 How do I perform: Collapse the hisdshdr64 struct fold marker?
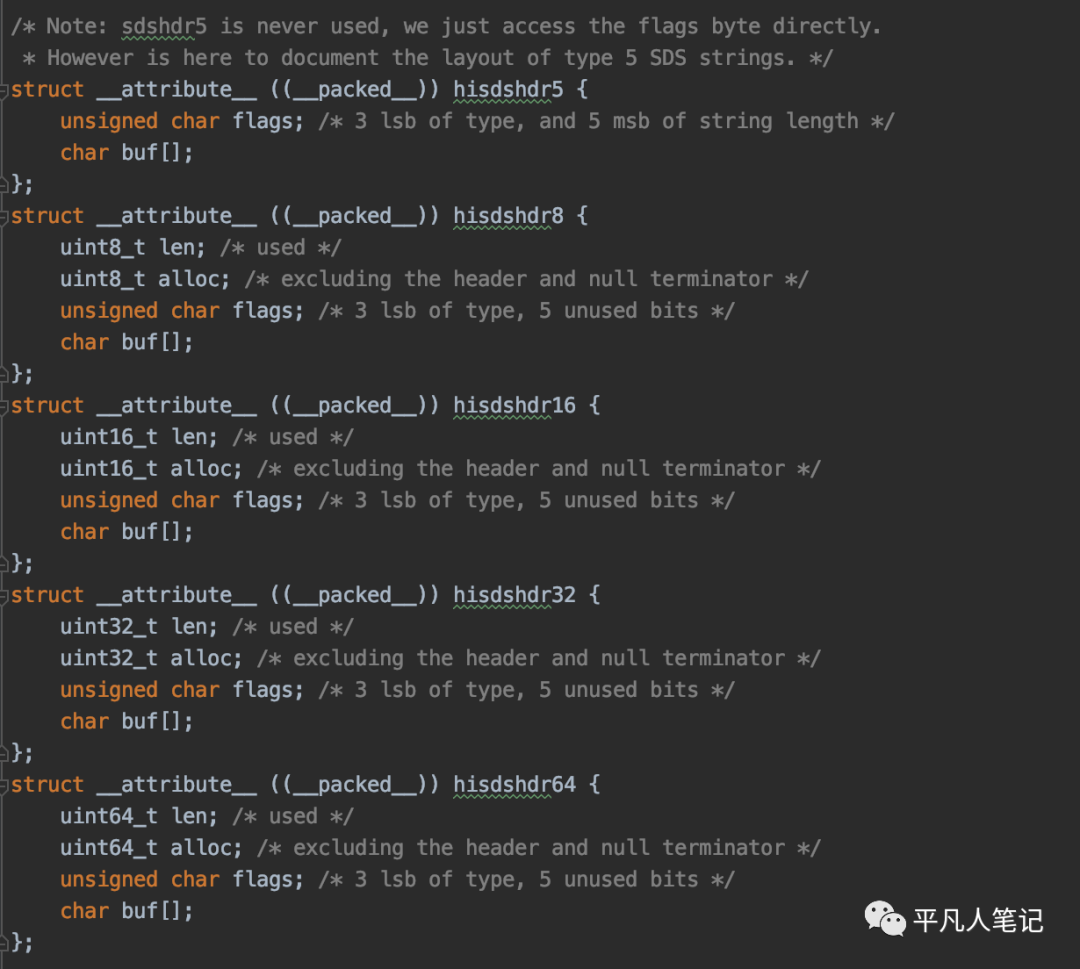point(3,785)
